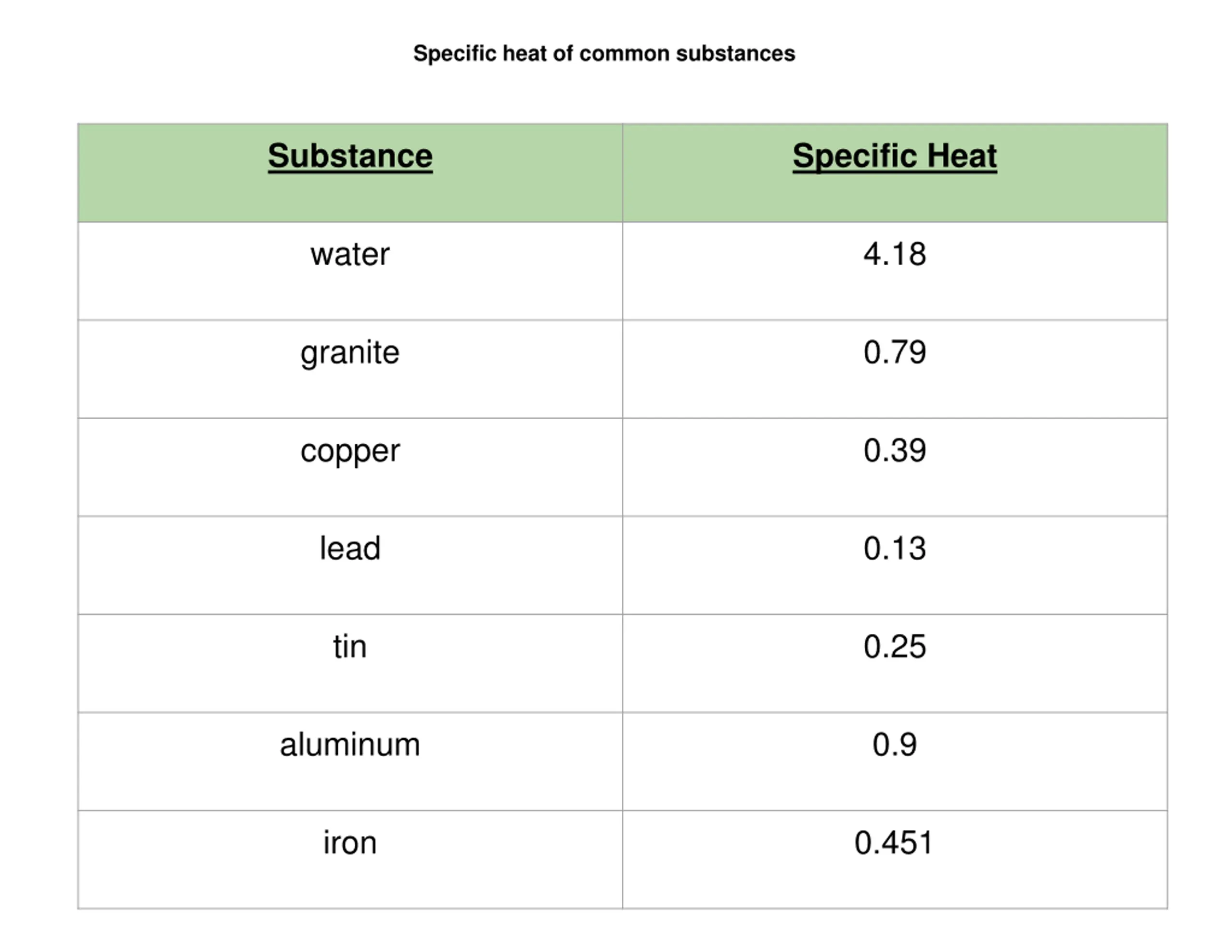The height and width of the screenshot is (952, 1232).
Task: Click the 4.18 value cell
Action: (895, 271)
